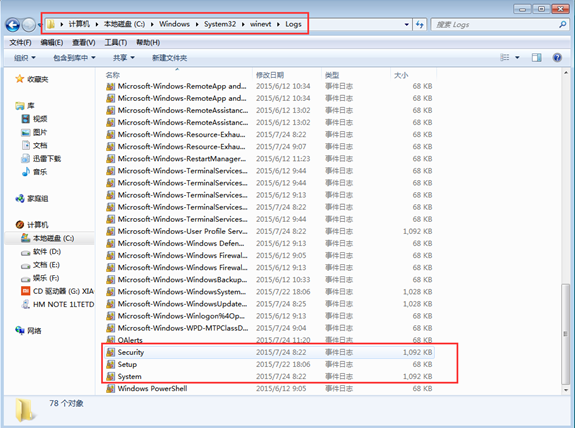Select Microsoft-Windows-User Profile Serv... file icon
The width and height of the screenshot is (576, 428).
[110, 231]
